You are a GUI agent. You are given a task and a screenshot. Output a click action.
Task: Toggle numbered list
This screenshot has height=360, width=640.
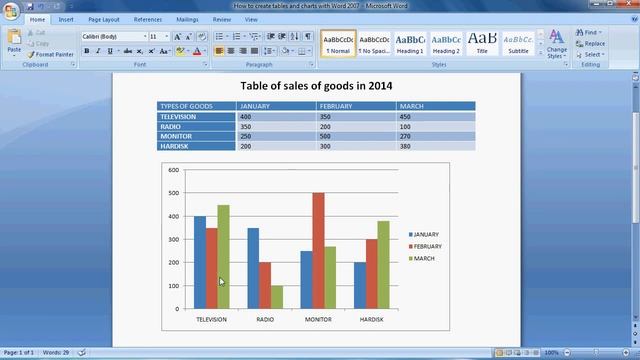pos(236,37)
